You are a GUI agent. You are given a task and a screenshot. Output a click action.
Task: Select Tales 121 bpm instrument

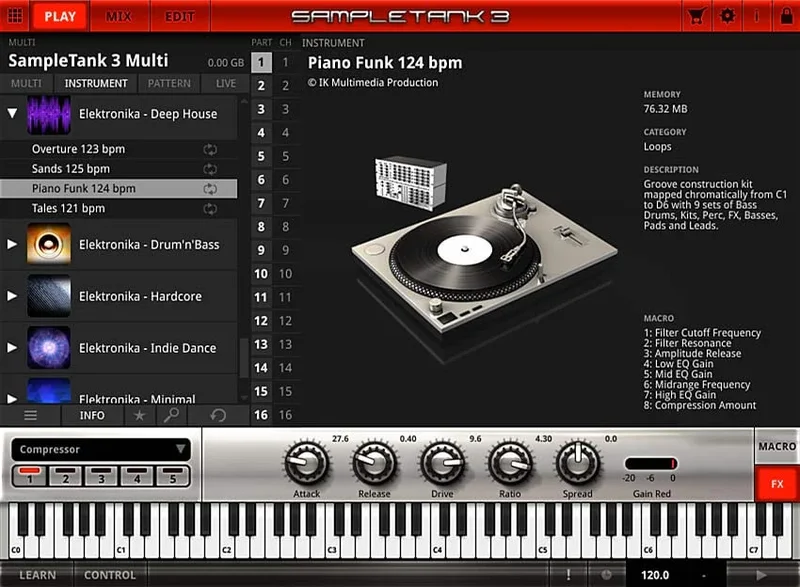118,209
